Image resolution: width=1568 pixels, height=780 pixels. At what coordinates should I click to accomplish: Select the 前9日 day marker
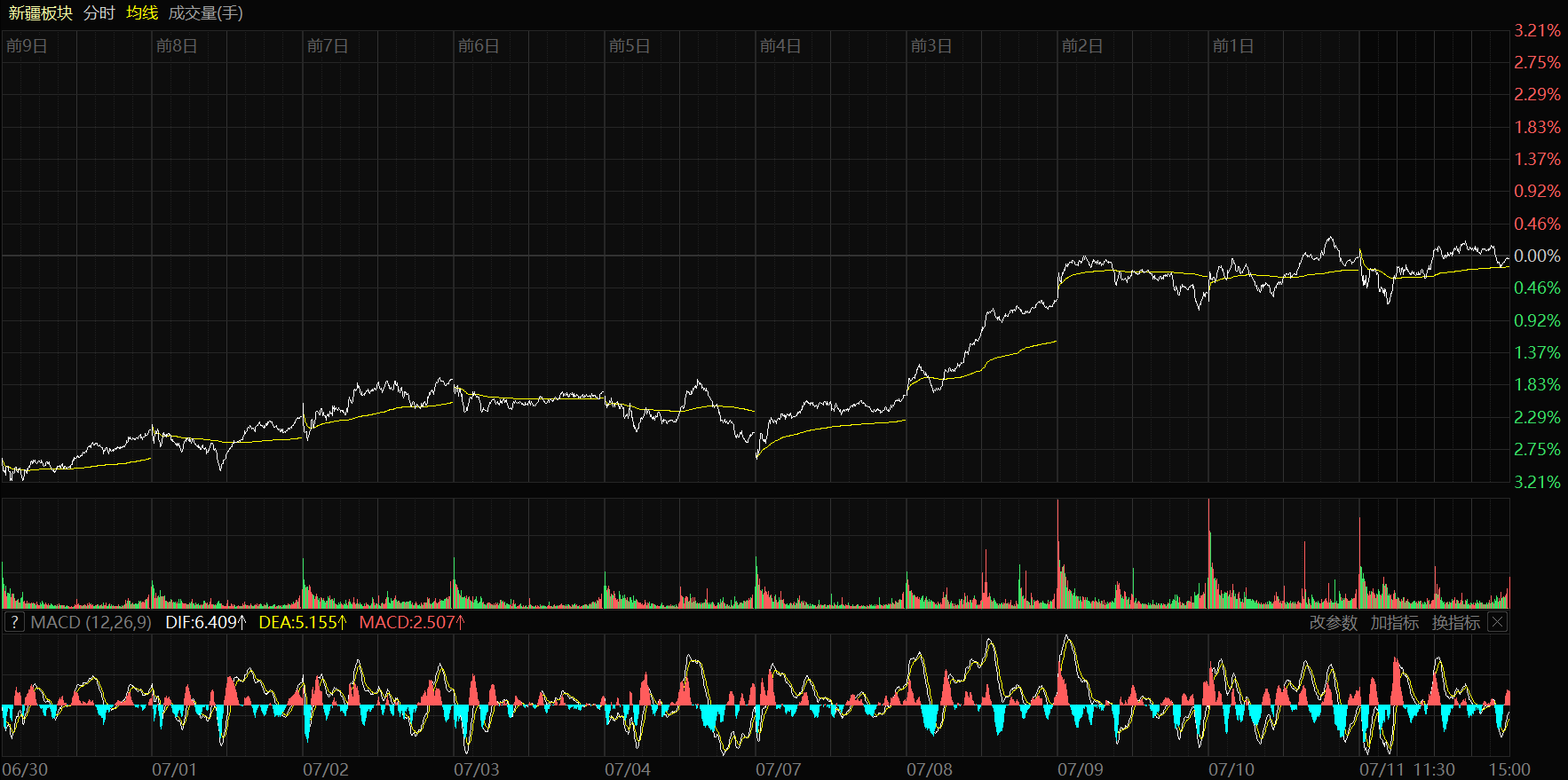click(x=27, y=46)
